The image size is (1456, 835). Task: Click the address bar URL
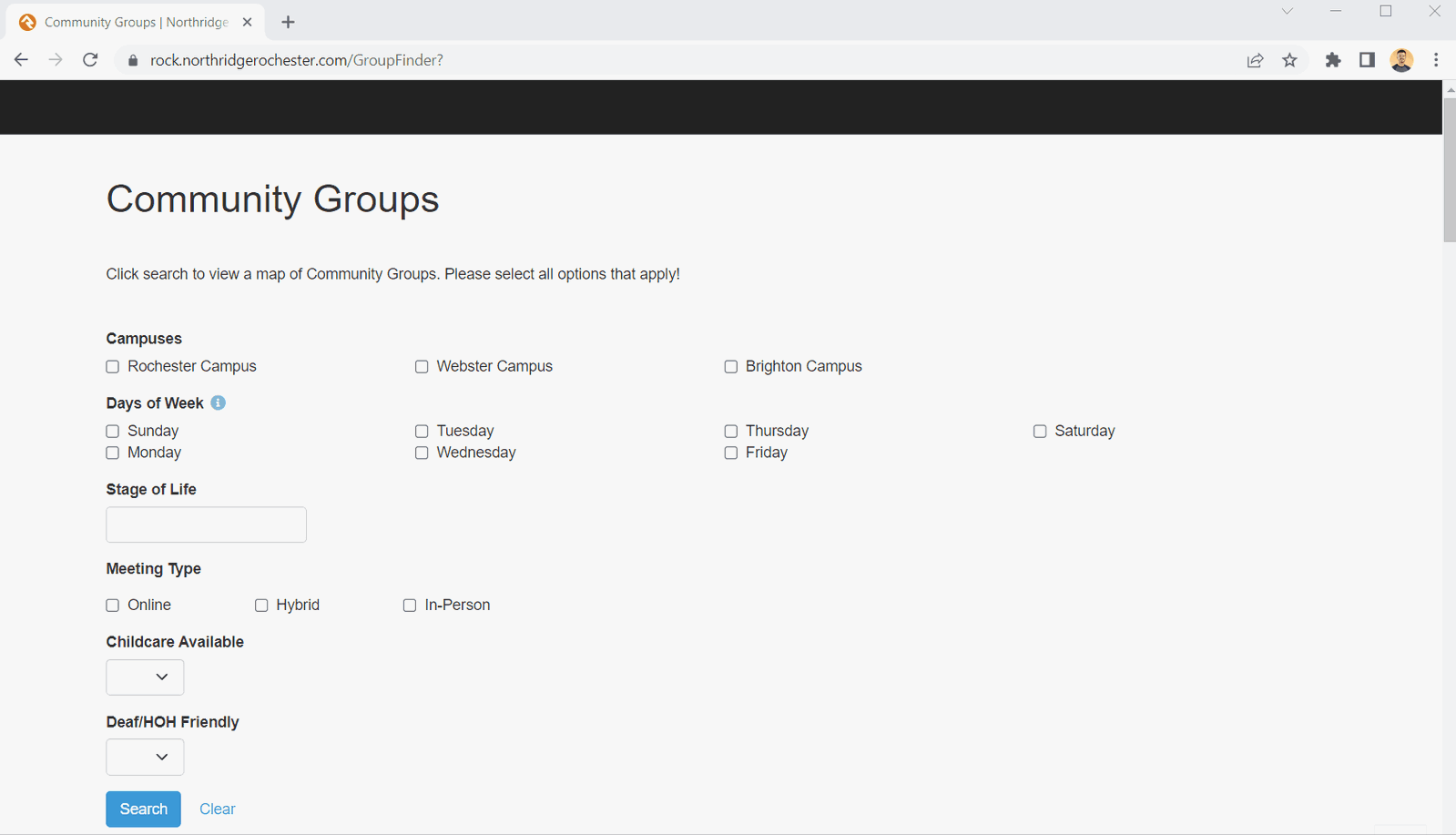[x=297, y=60]
